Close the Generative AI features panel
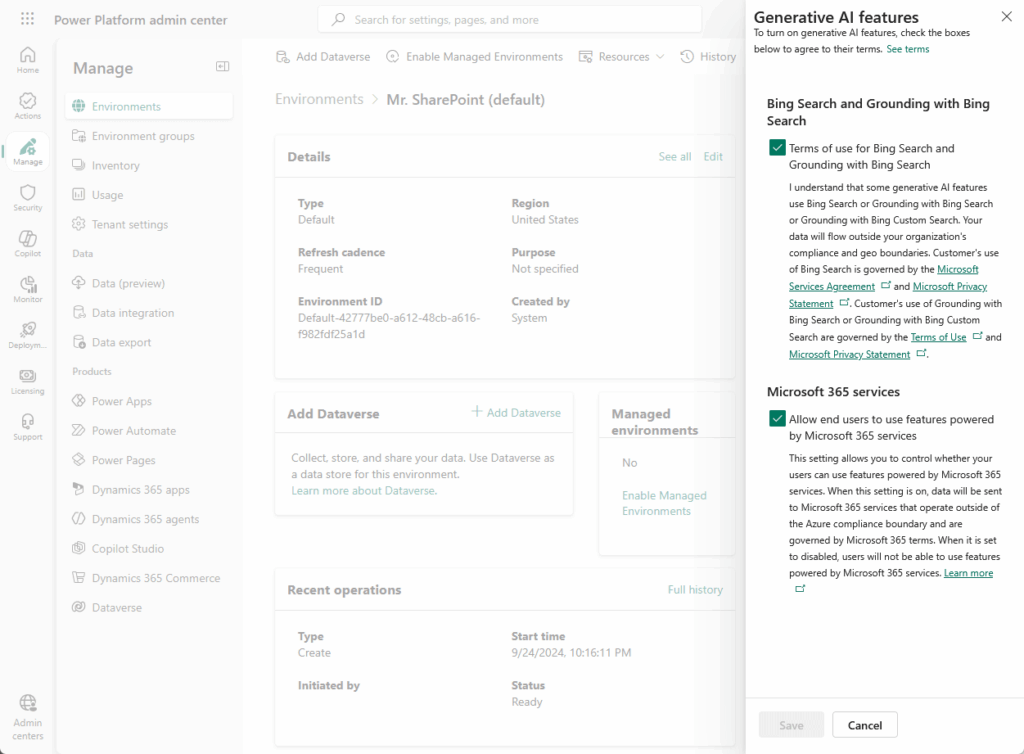Image resolution: width=1024 pixels, height=754 pixels. click(1006, 17)
